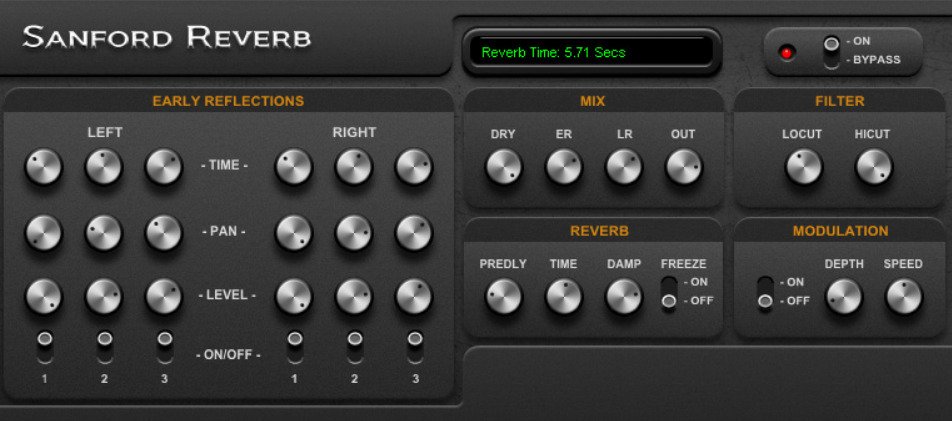The width and height of the screenshot is (952, 421).
Task: Click the Left Pan knob for reflection 1
Action: coord(43,233)
